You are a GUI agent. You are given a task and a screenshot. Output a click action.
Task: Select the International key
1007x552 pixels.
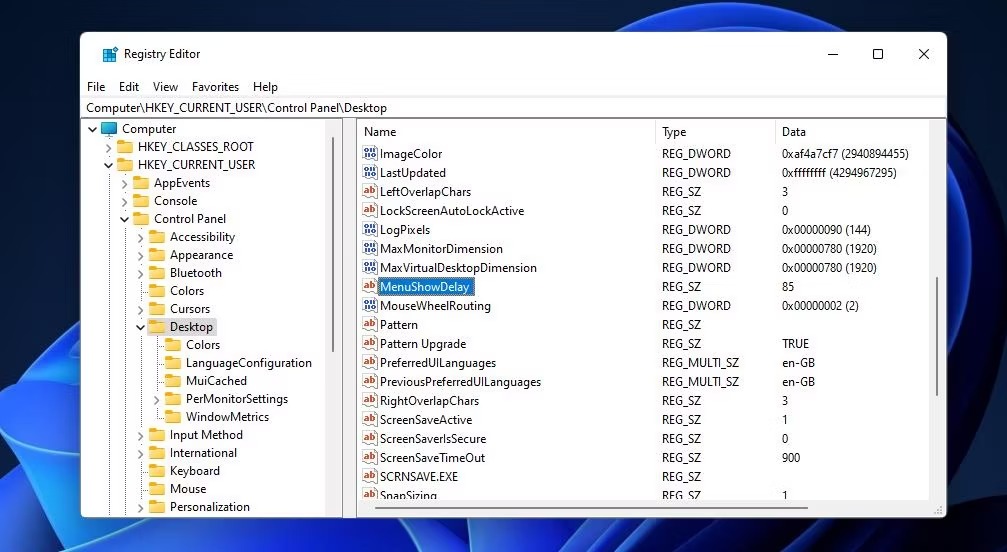point(203,453)
